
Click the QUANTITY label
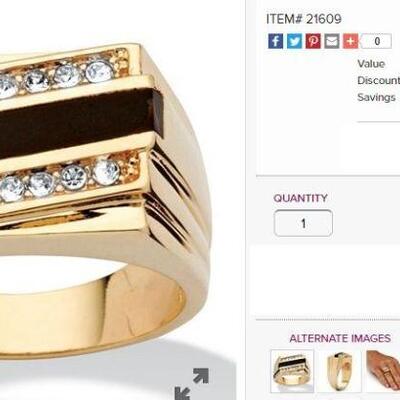click(x=301, y=198)
